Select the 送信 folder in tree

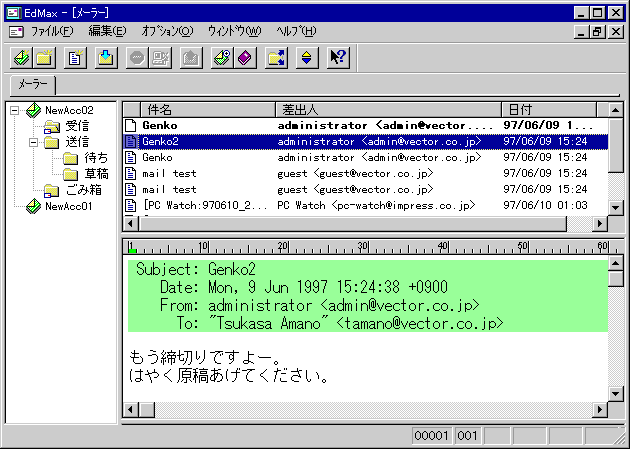point(78,142)
